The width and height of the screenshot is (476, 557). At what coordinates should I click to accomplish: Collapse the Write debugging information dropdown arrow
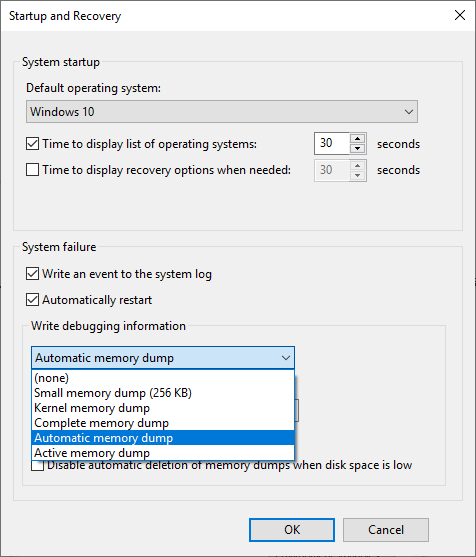(286, 358)
